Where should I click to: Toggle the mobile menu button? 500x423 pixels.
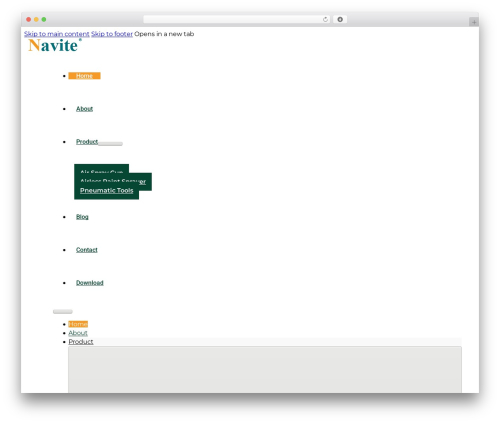[63, 312]
